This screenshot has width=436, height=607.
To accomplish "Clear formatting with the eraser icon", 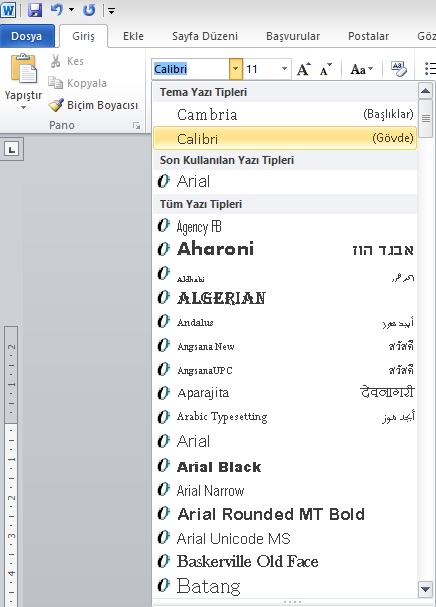I will (x=399, y=69).
